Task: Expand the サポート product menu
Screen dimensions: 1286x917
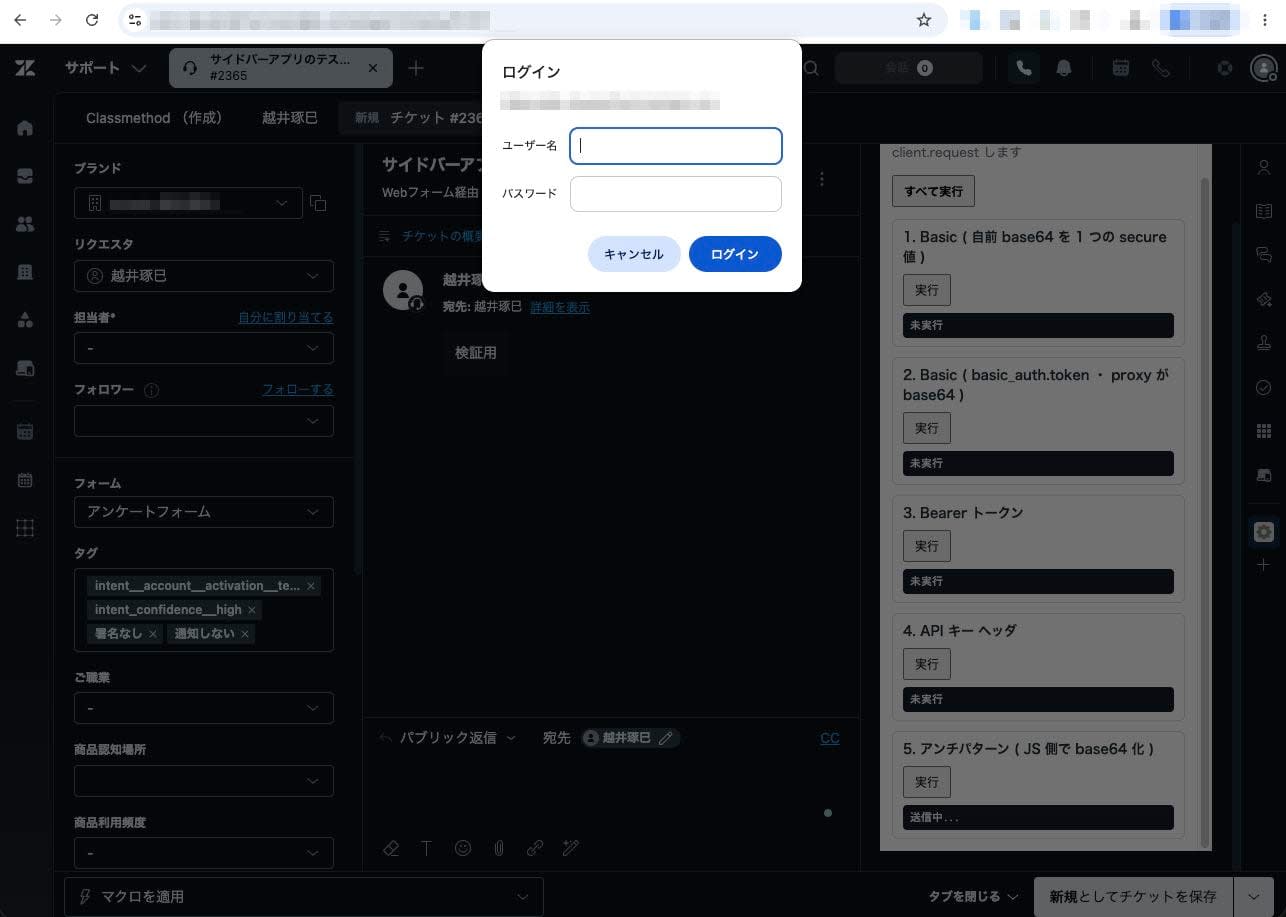Action: (x=106, y=68)
